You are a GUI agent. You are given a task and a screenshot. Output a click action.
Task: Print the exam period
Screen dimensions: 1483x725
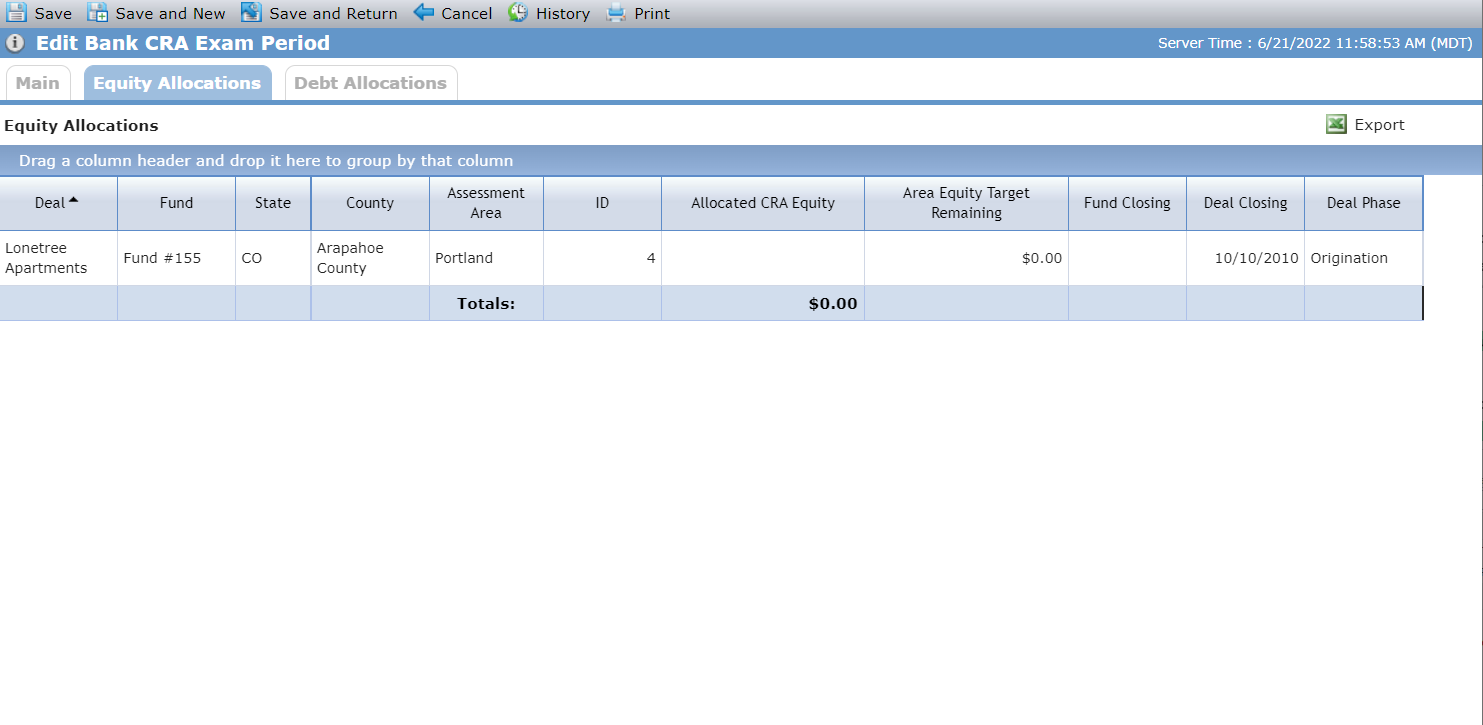[652, 14]
